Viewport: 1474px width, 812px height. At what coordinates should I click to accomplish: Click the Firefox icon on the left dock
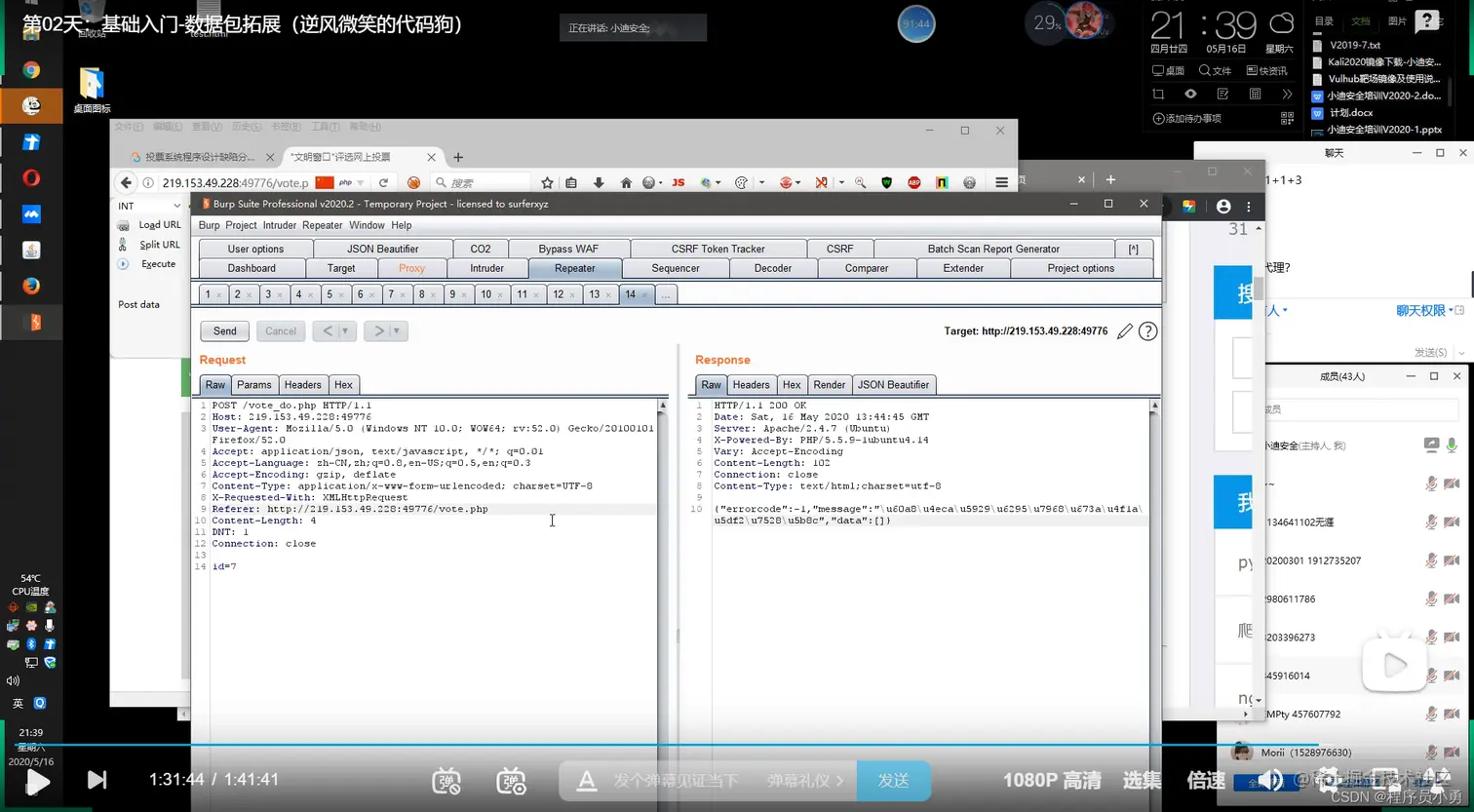(x=31, y=286)
